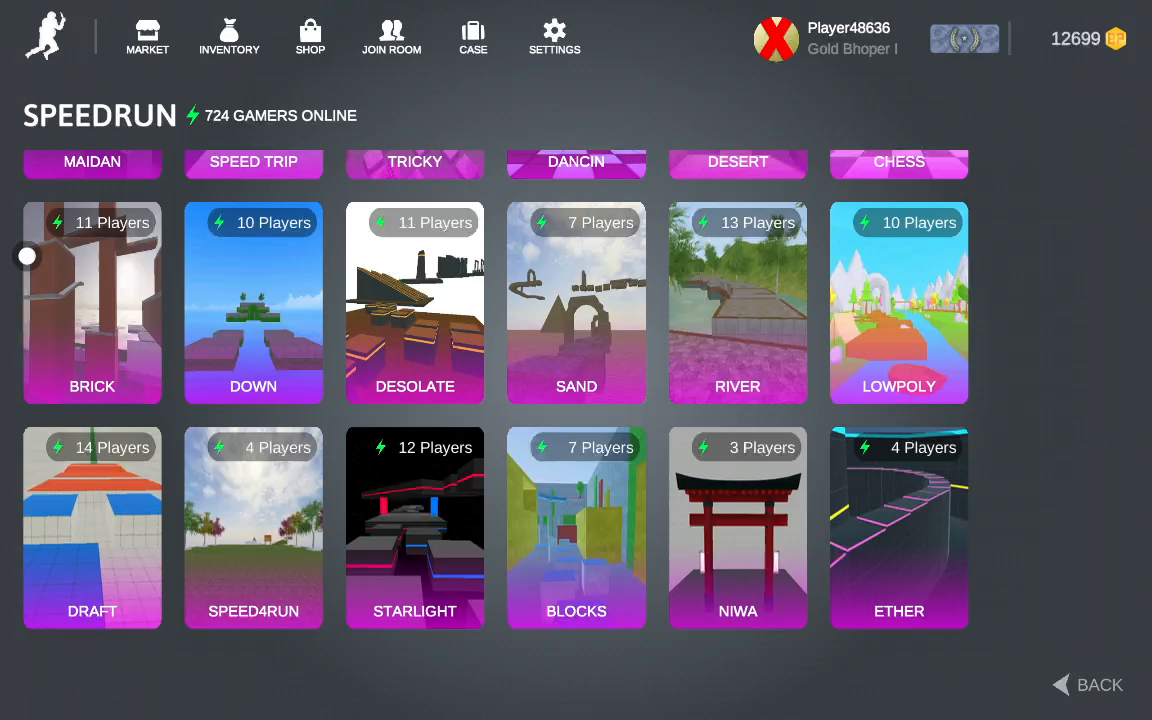
Task: Open the Inventory bag icon
Action: tap(229, 31)
